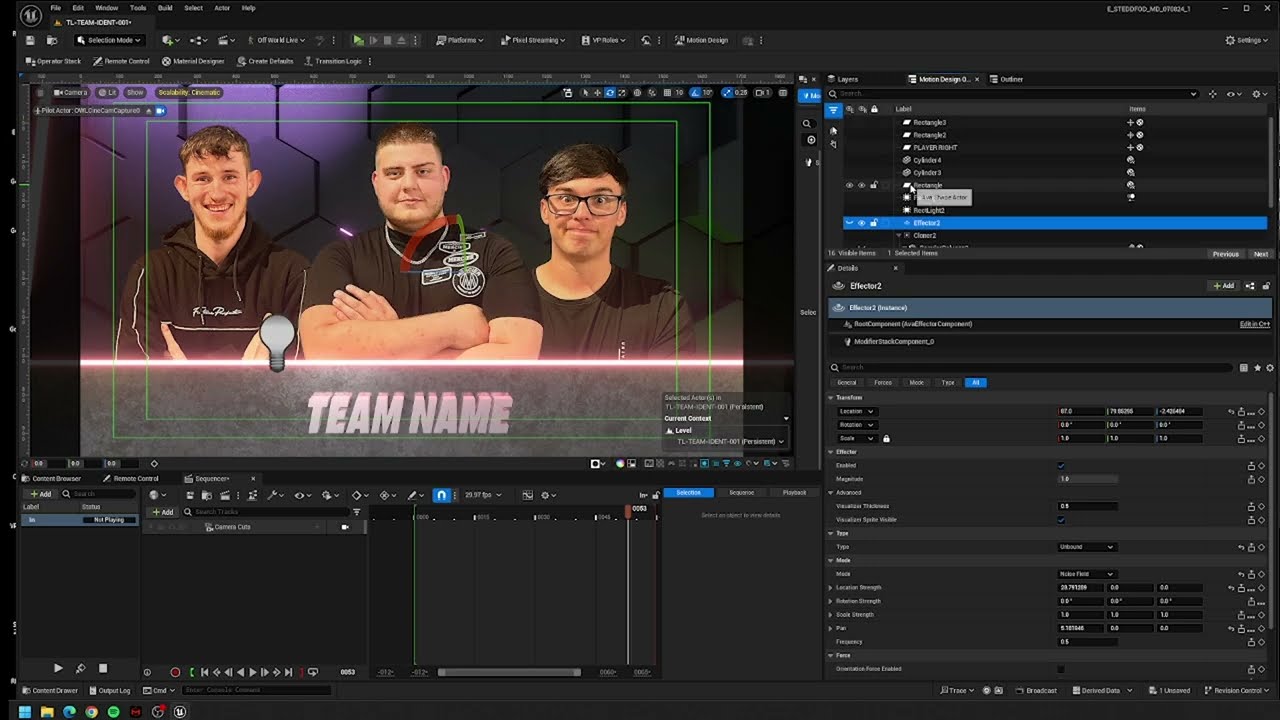Open the viewport Camera options button
1280x720 pixels.
point(72,92)
